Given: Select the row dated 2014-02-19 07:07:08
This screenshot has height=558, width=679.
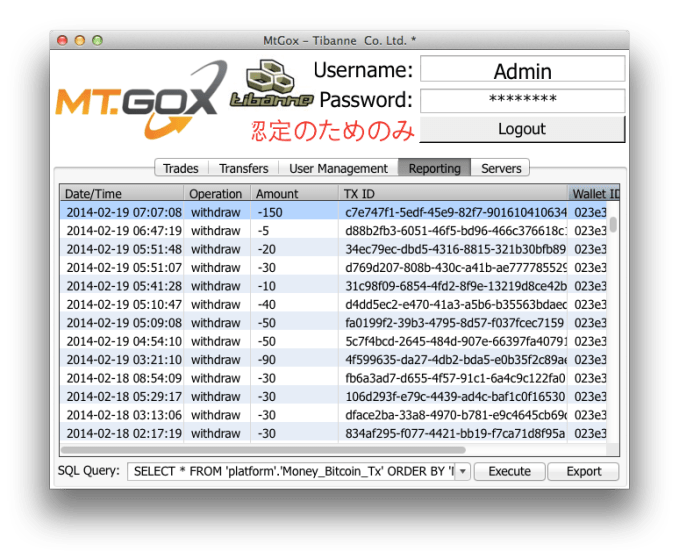Looking at the screenshot, I should [333, 212].
